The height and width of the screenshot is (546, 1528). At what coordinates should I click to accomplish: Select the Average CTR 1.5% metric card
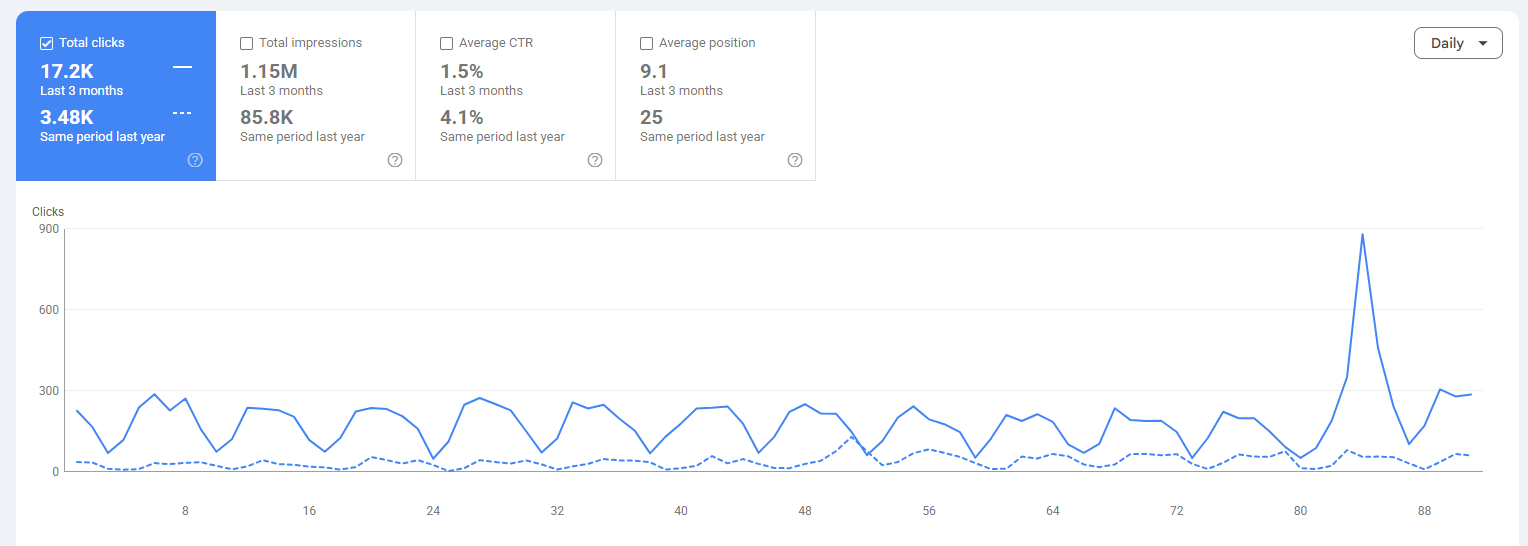(516, 96)
